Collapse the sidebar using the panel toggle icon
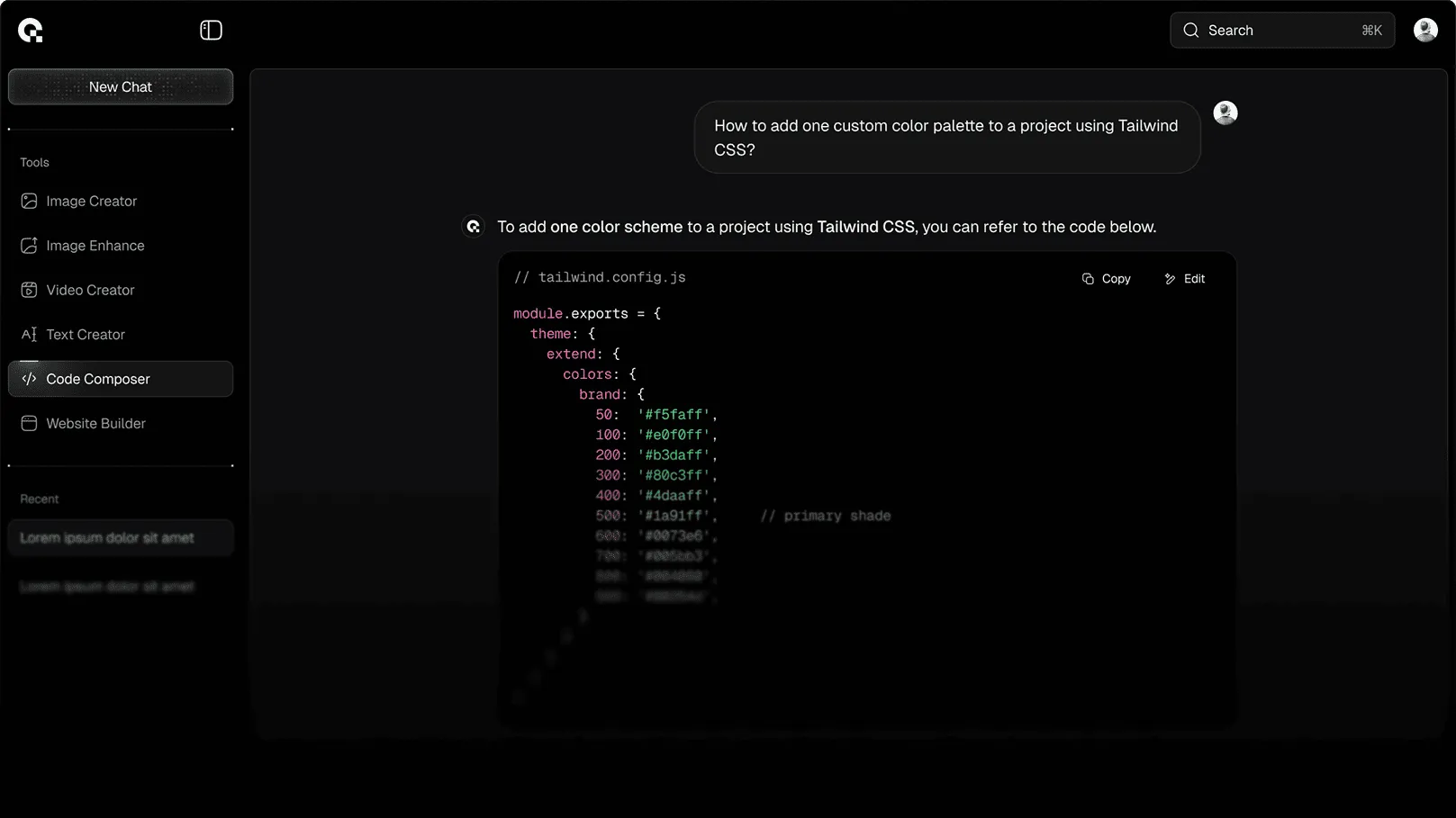Image resolution: width=1456 pixels, height=818 pixels. click(211, 29)
